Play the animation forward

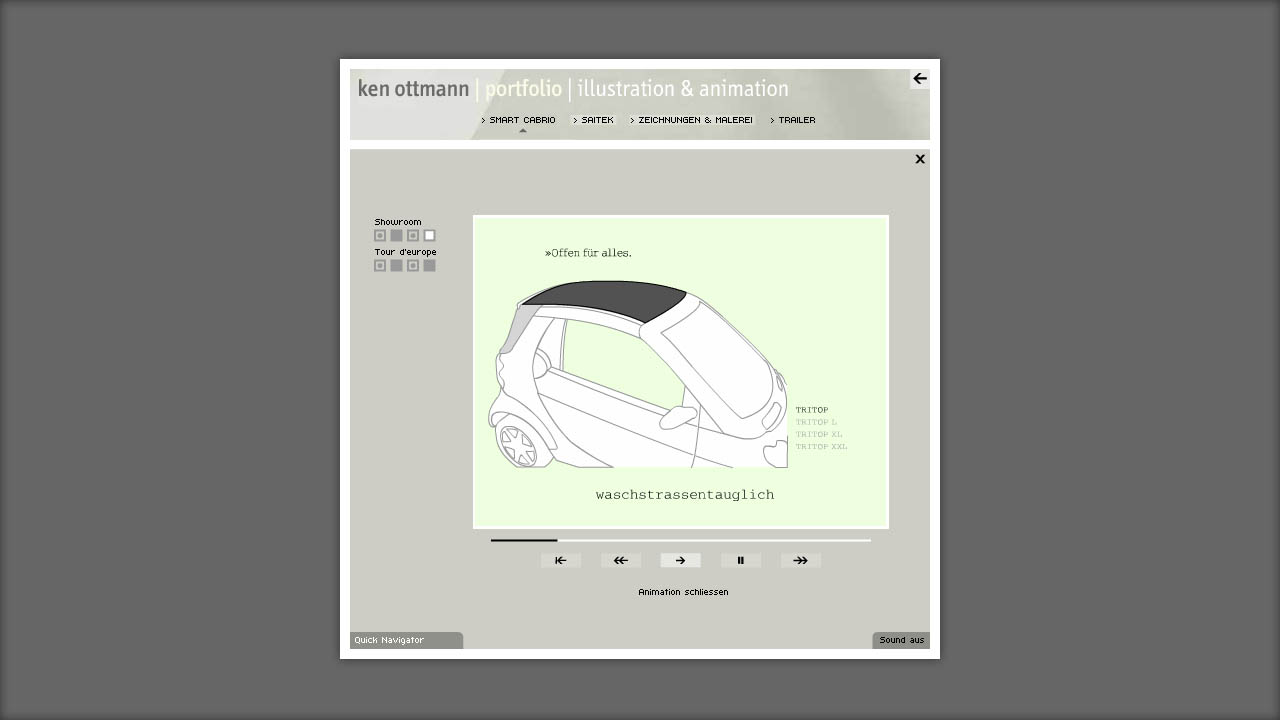click(681, 561)
